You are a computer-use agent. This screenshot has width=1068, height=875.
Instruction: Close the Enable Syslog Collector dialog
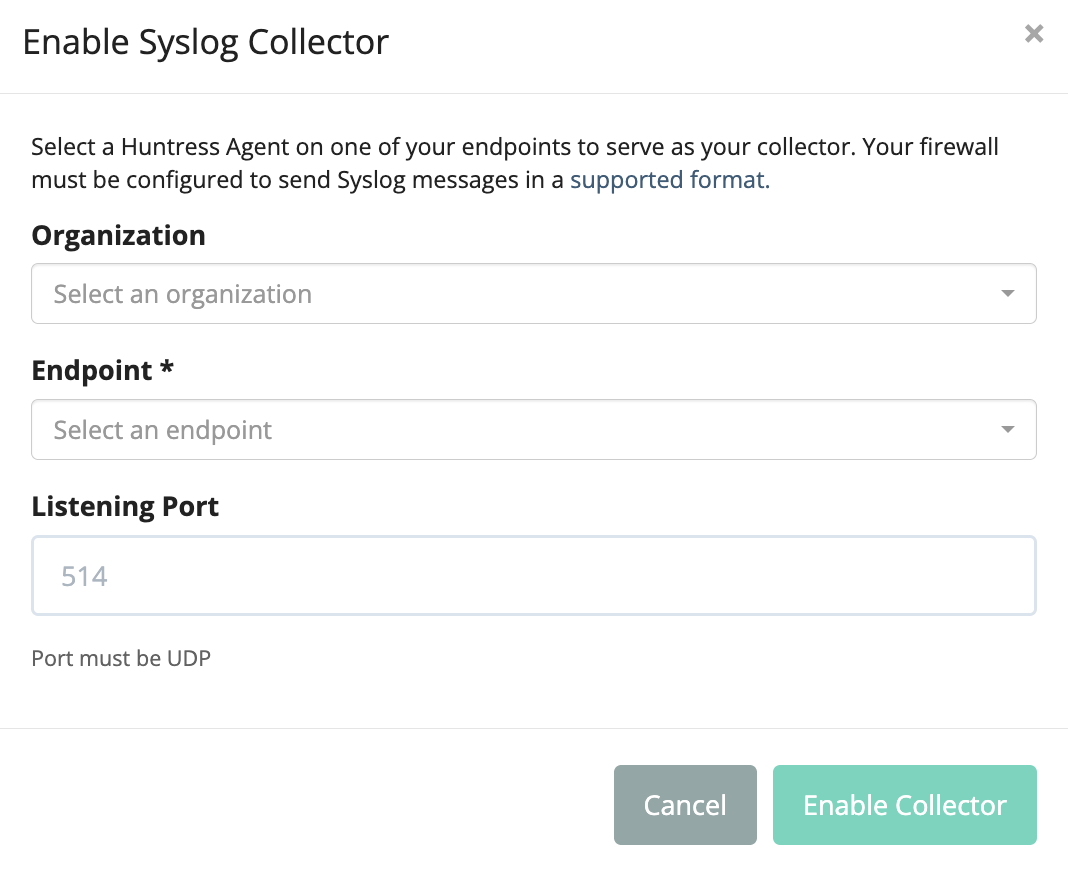(1033, 33)
